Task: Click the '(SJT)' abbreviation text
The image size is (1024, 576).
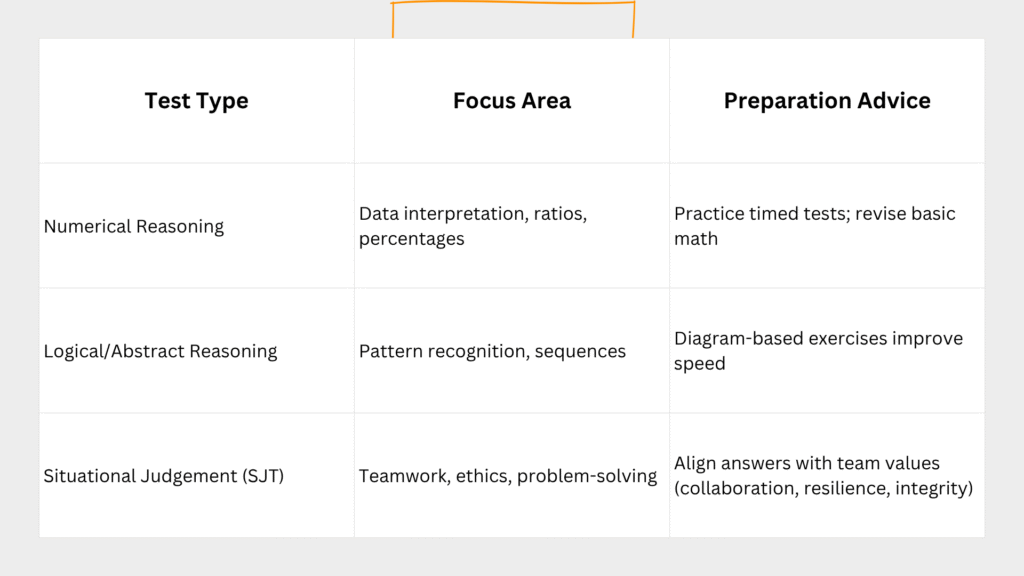Action: pos(263,476)
